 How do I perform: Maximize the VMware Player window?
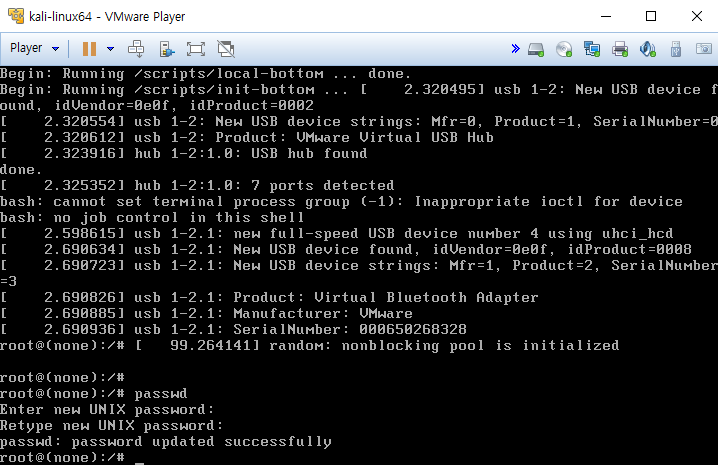[651, 16]
